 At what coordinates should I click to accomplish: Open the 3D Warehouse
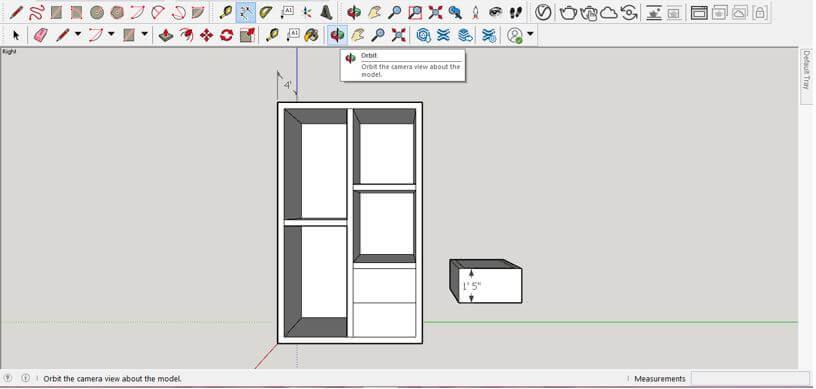[x=423, y=35]
